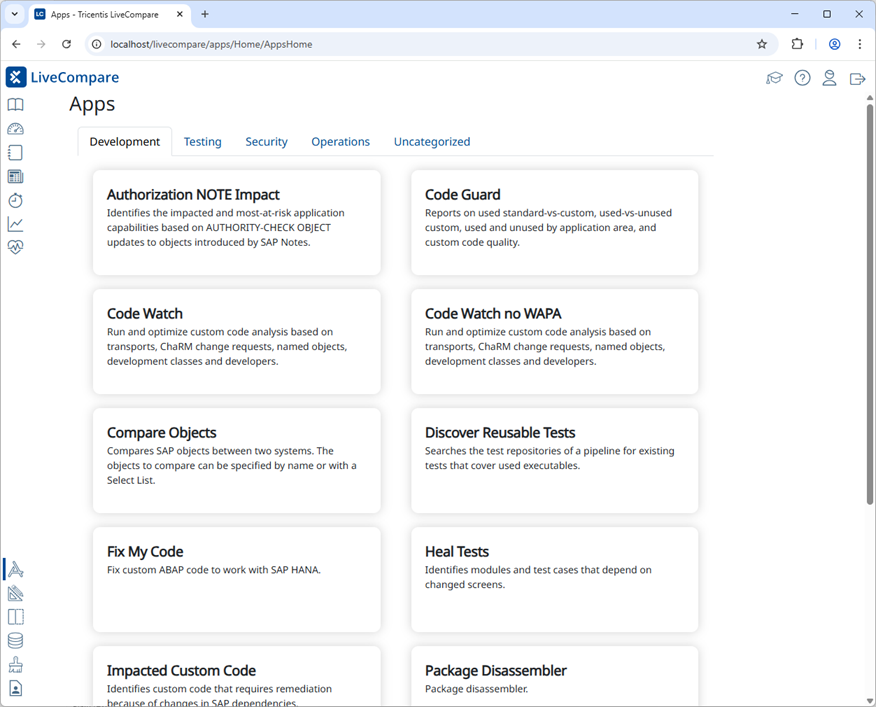Click the line chart icon in sidebar
Image resolution: width=876 pixels, height=707 pixels.
click(x=15, y=224)
